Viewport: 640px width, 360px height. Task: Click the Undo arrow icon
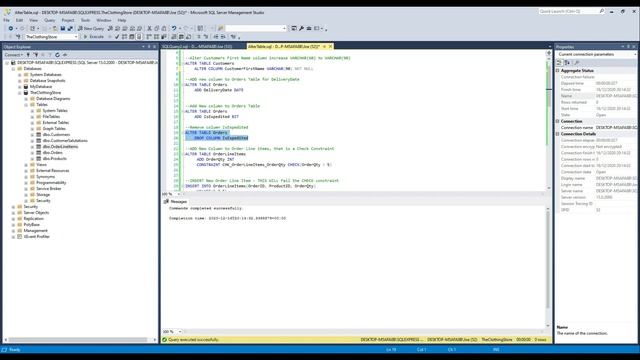pos(174,29)
